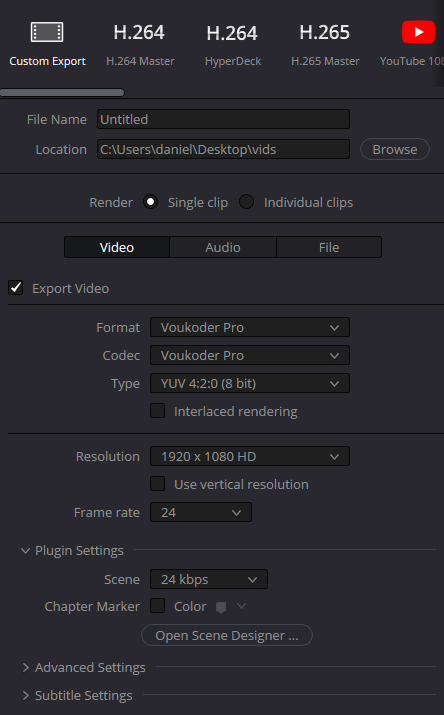444x715 pixels.
Task: Open the Codec dropdown showing Voukoder Pro
Action: [x=250, y=355]
